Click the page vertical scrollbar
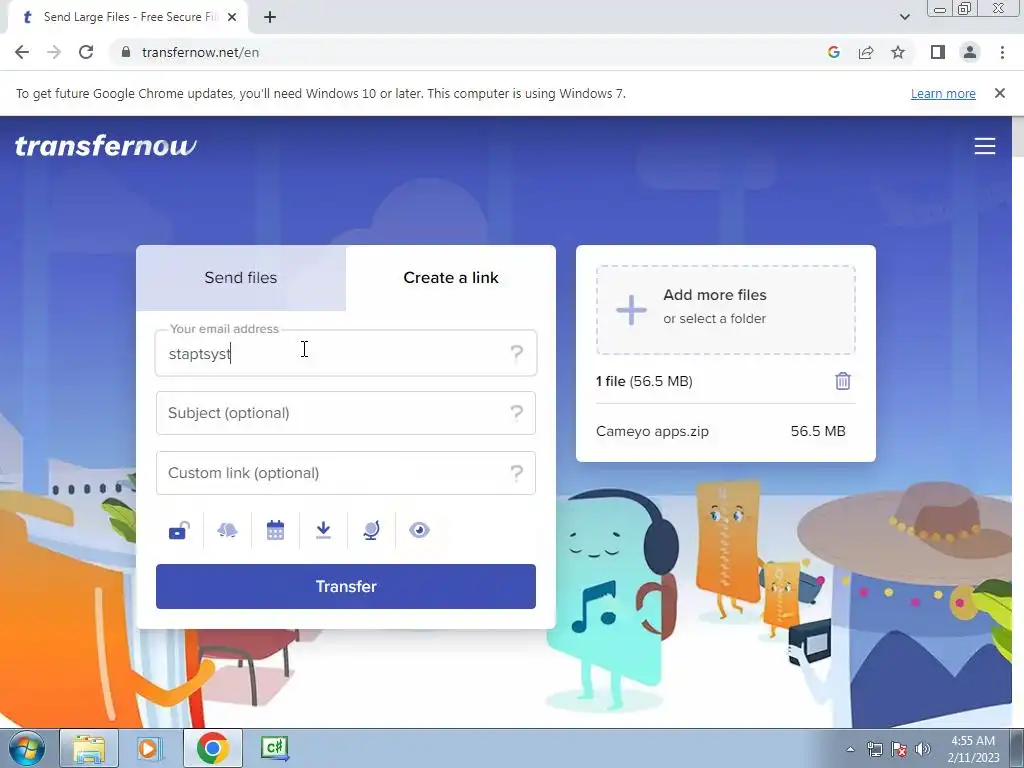This screenshot has height=768, width=1024. [x=1017, y=421]
